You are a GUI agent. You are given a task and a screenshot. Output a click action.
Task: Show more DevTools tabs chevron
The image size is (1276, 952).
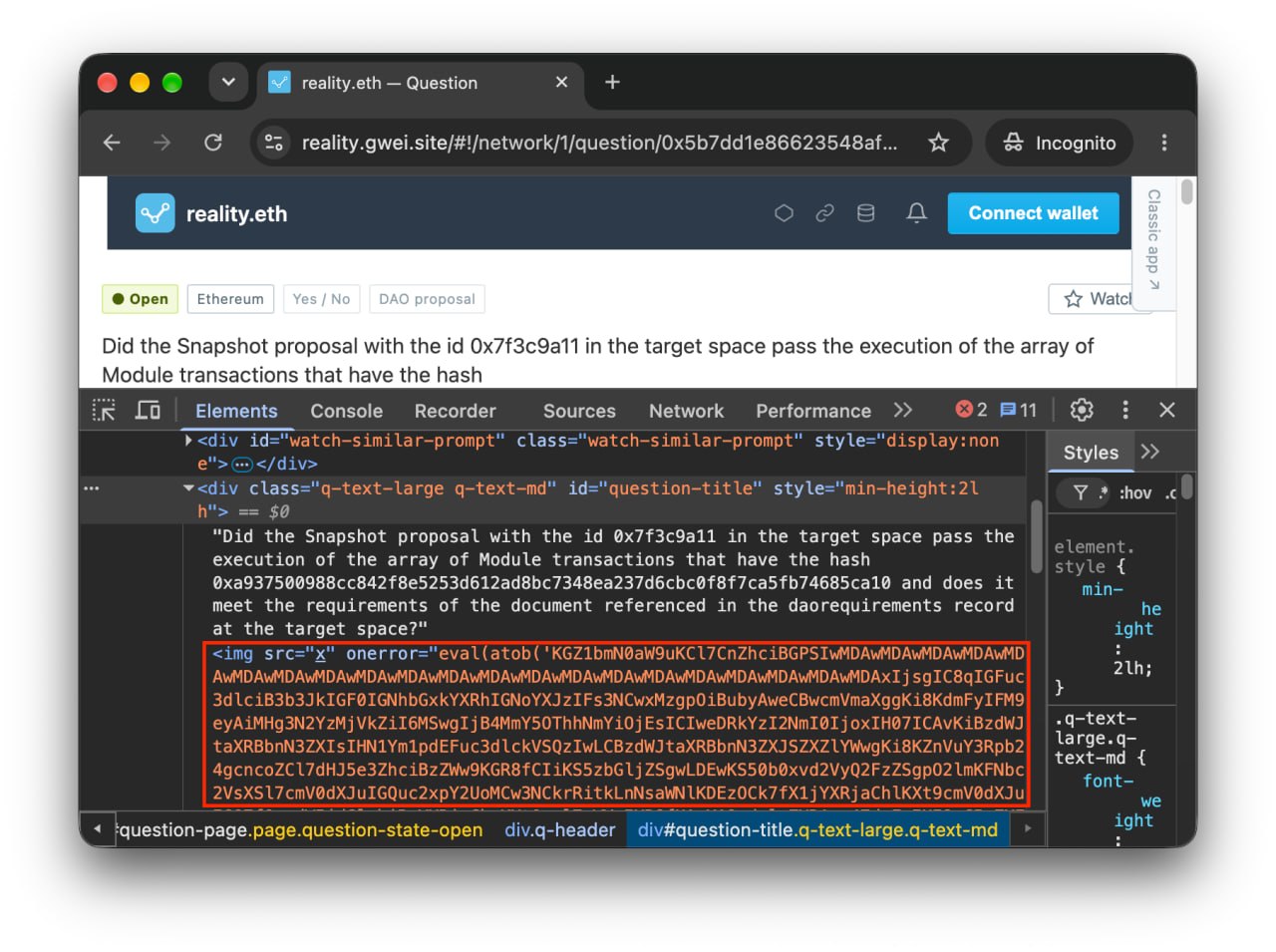pos(903,411)
